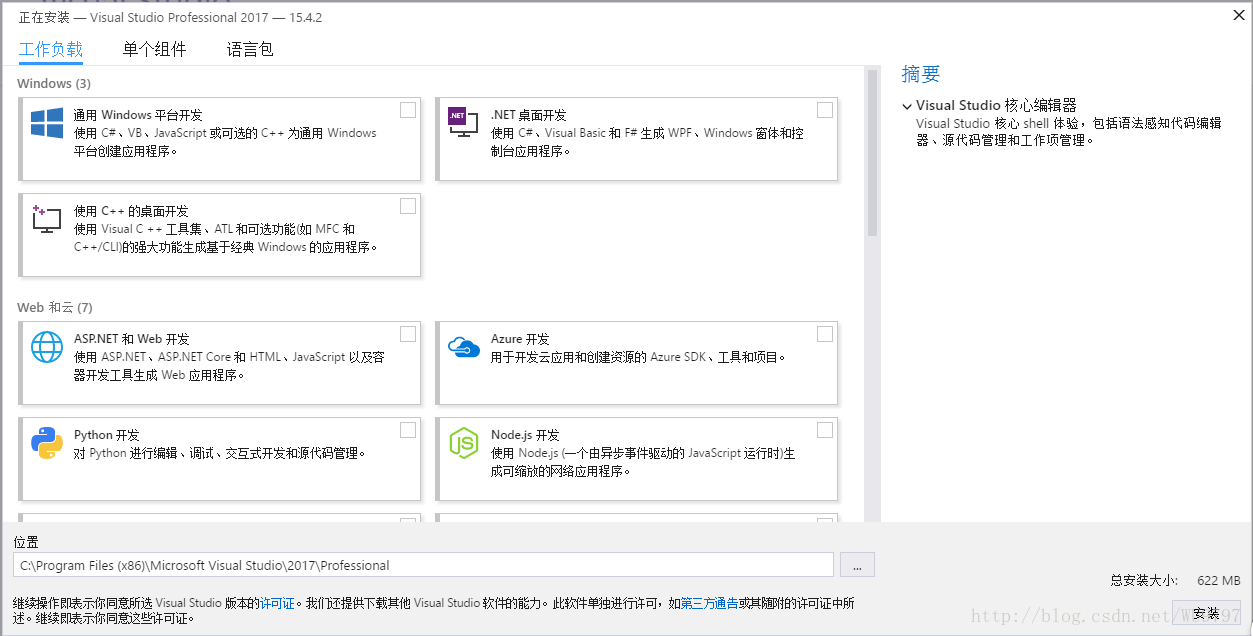1253x636 pixels.
Task: Click the Python development logo icon
Action: pos(47,442)
